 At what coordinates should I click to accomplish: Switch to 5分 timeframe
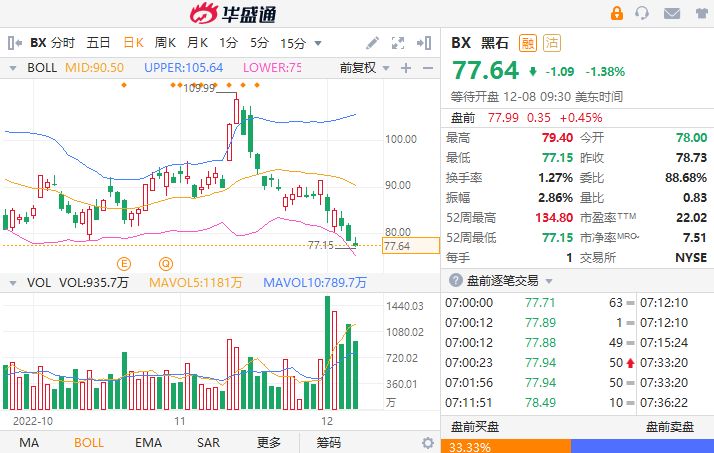260,43
